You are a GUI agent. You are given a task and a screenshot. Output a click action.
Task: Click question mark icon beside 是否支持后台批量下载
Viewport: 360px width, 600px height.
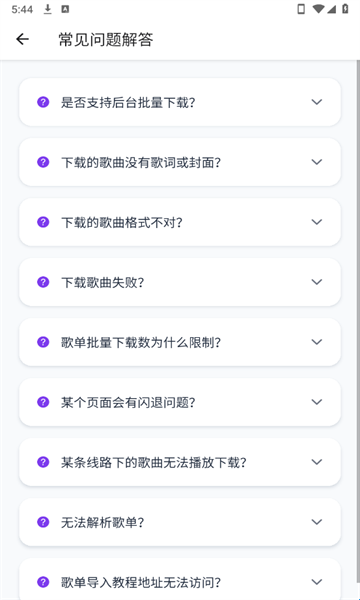pos(43,102)
